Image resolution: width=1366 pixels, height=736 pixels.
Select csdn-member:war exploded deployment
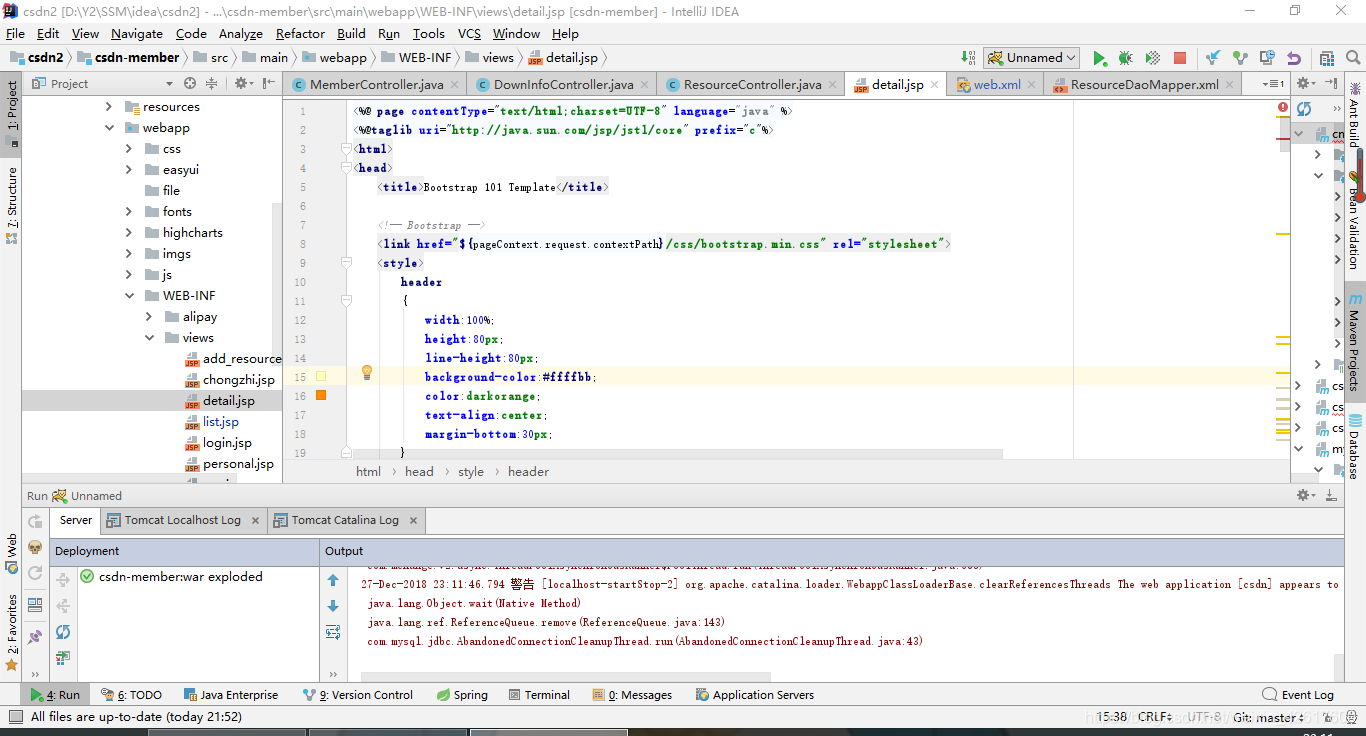(x=180, y=577)
